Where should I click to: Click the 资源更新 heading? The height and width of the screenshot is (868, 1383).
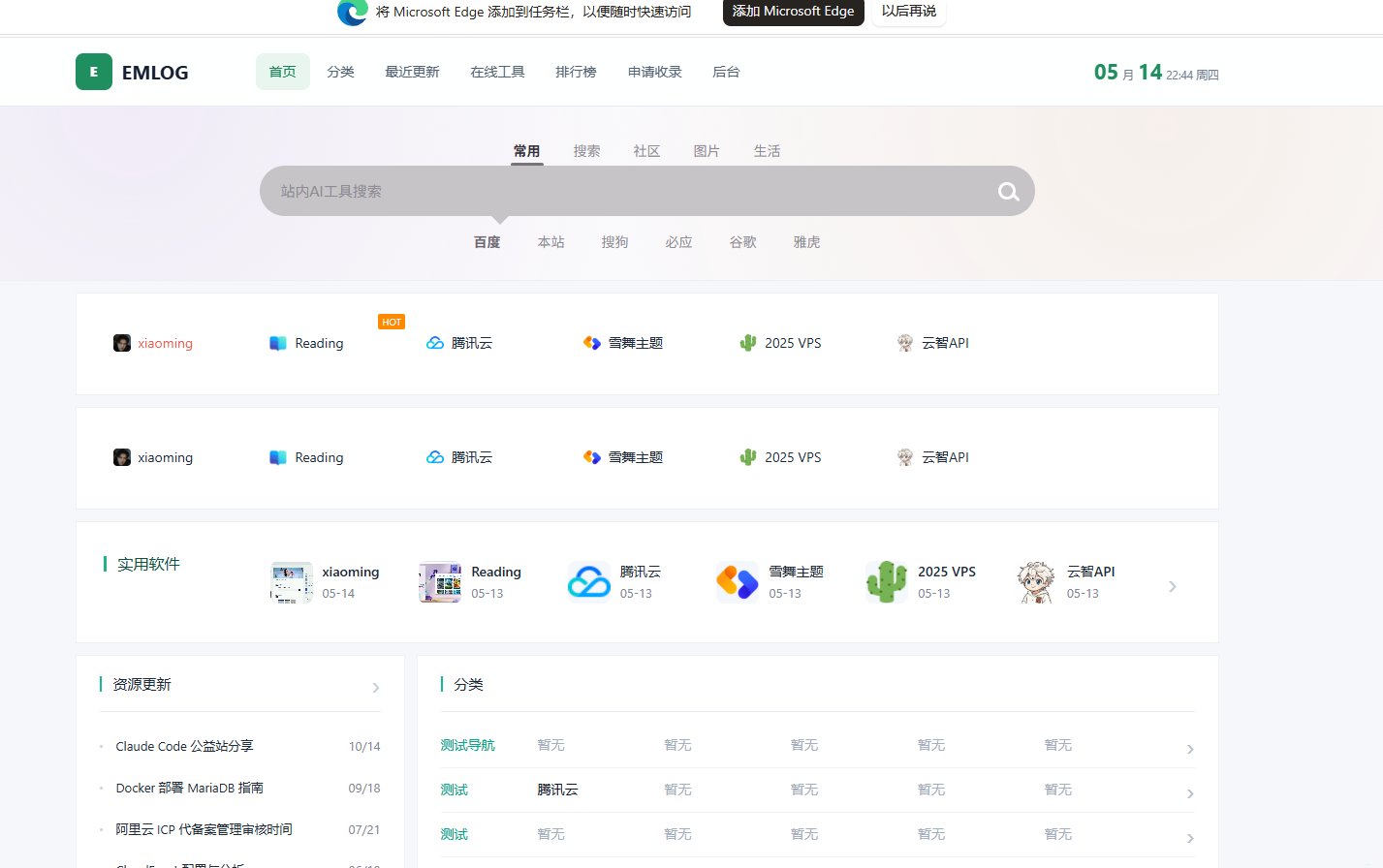click(142, 684)
